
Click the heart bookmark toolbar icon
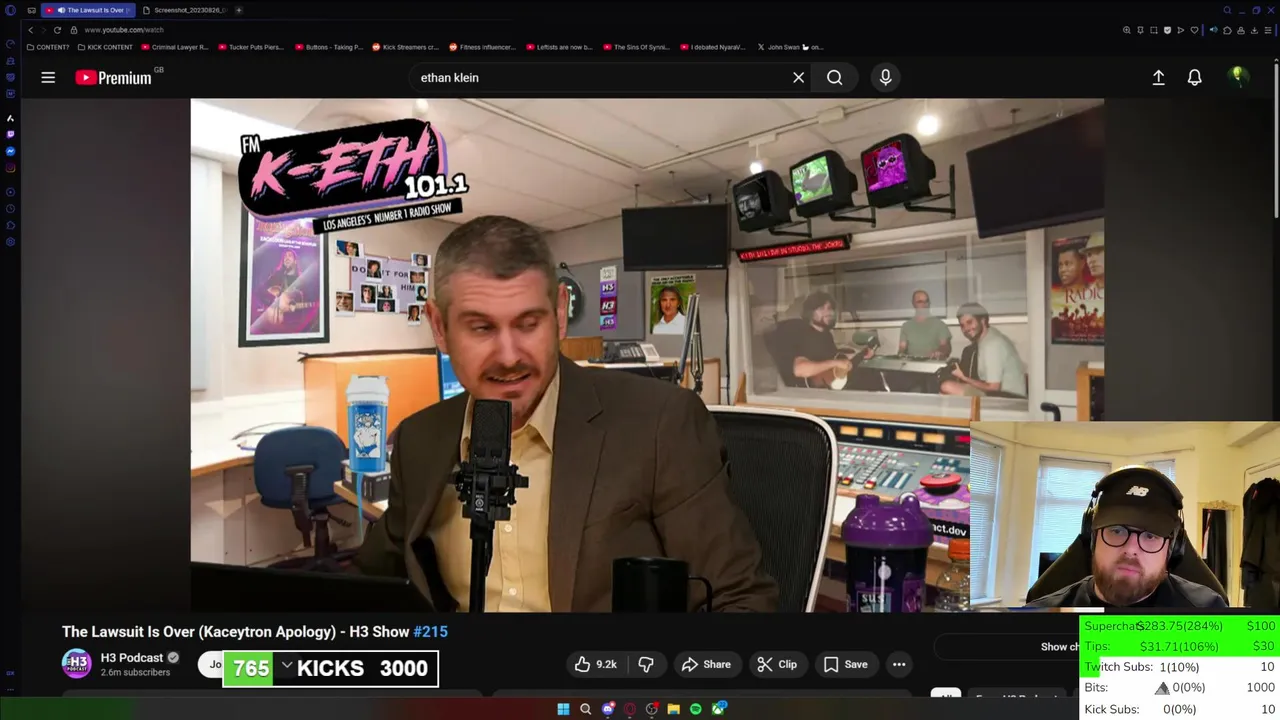point(1193,30)
